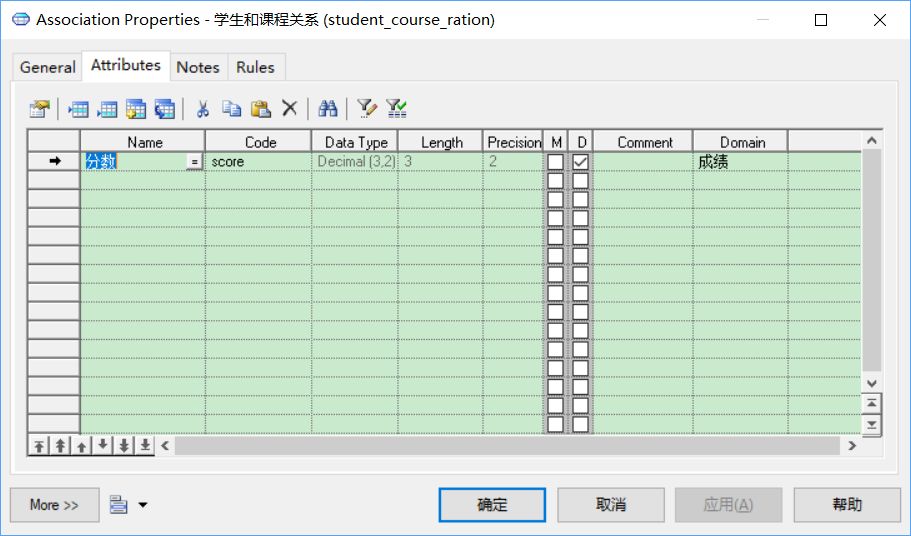Click the move row up one arrow
Screen dimensions: 911x536
click(81, 446)
